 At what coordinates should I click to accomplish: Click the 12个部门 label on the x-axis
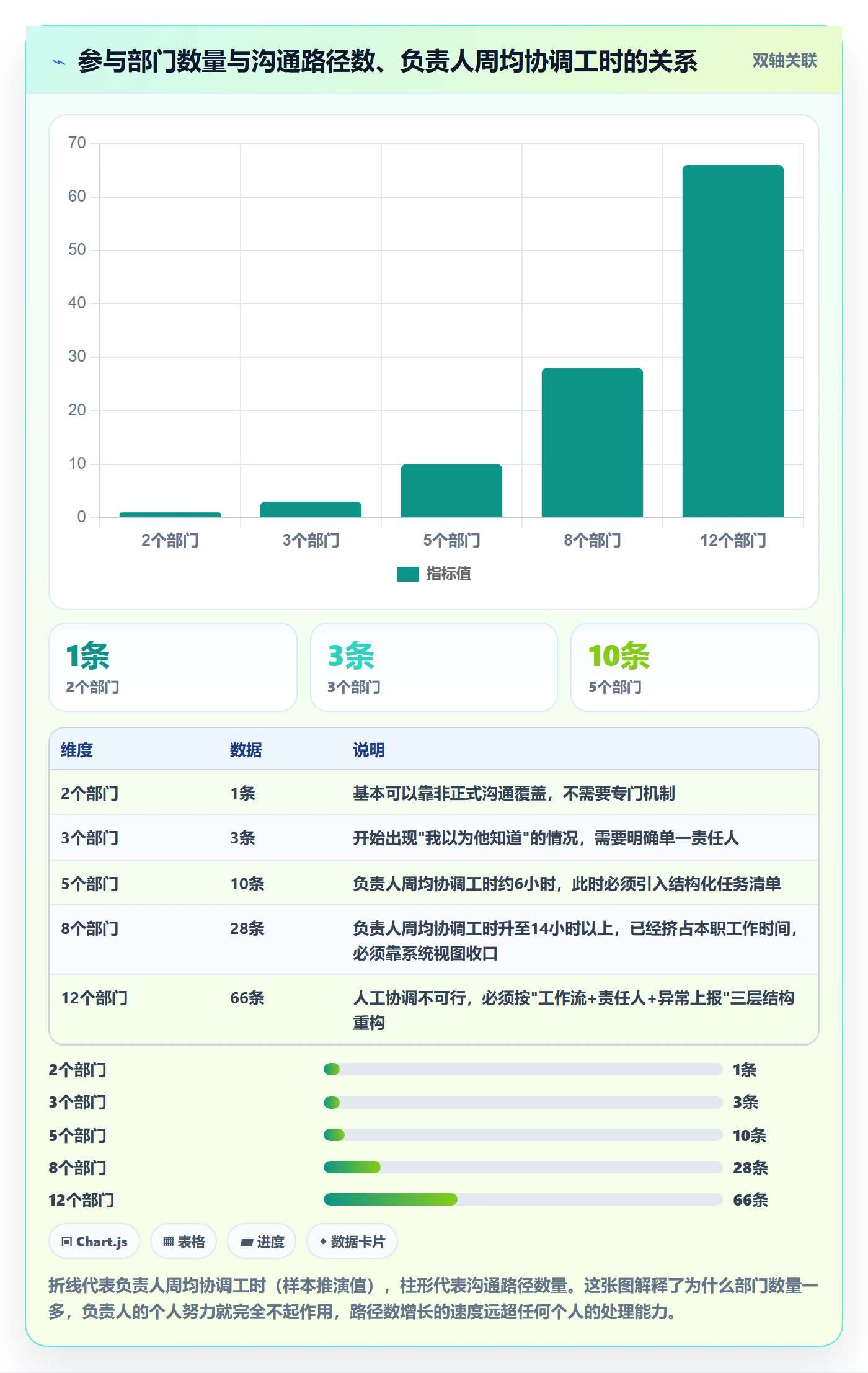[x=733, y=541]
